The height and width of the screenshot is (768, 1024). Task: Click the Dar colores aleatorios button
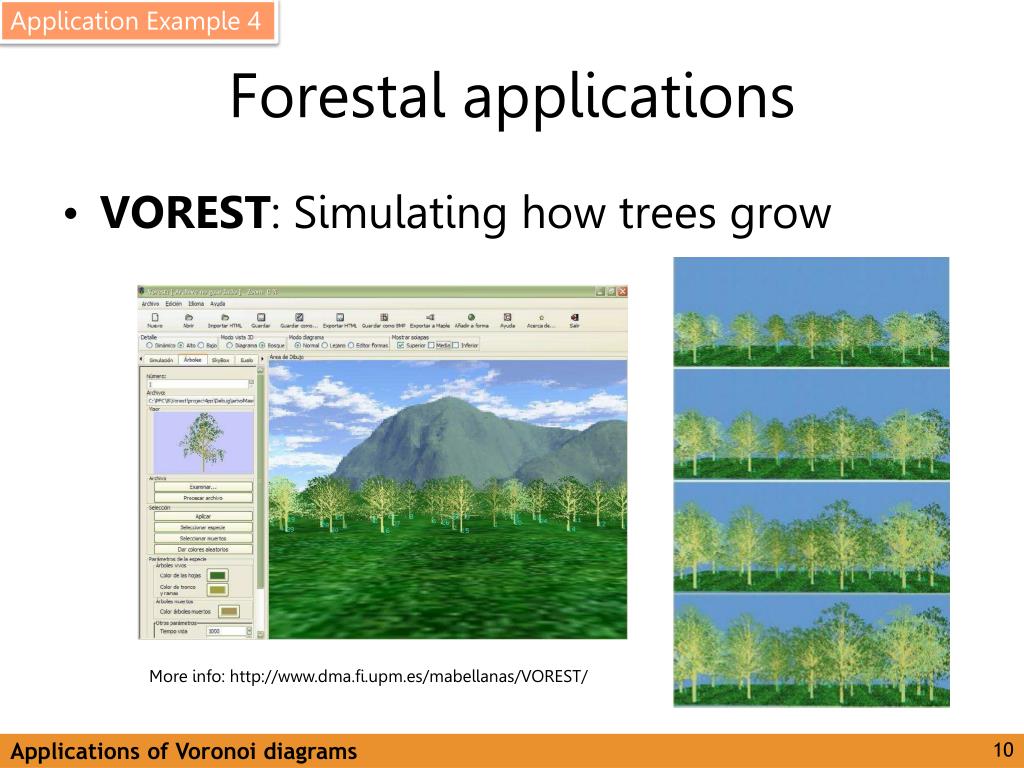pos(203,549)
